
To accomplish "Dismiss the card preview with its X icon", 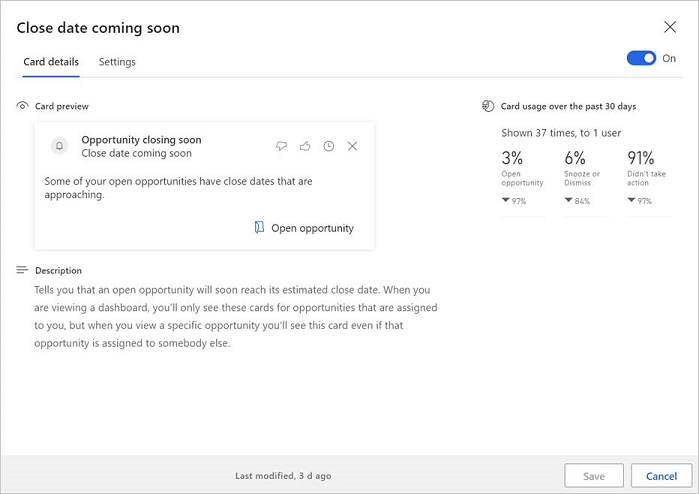I will pos(352,146).
